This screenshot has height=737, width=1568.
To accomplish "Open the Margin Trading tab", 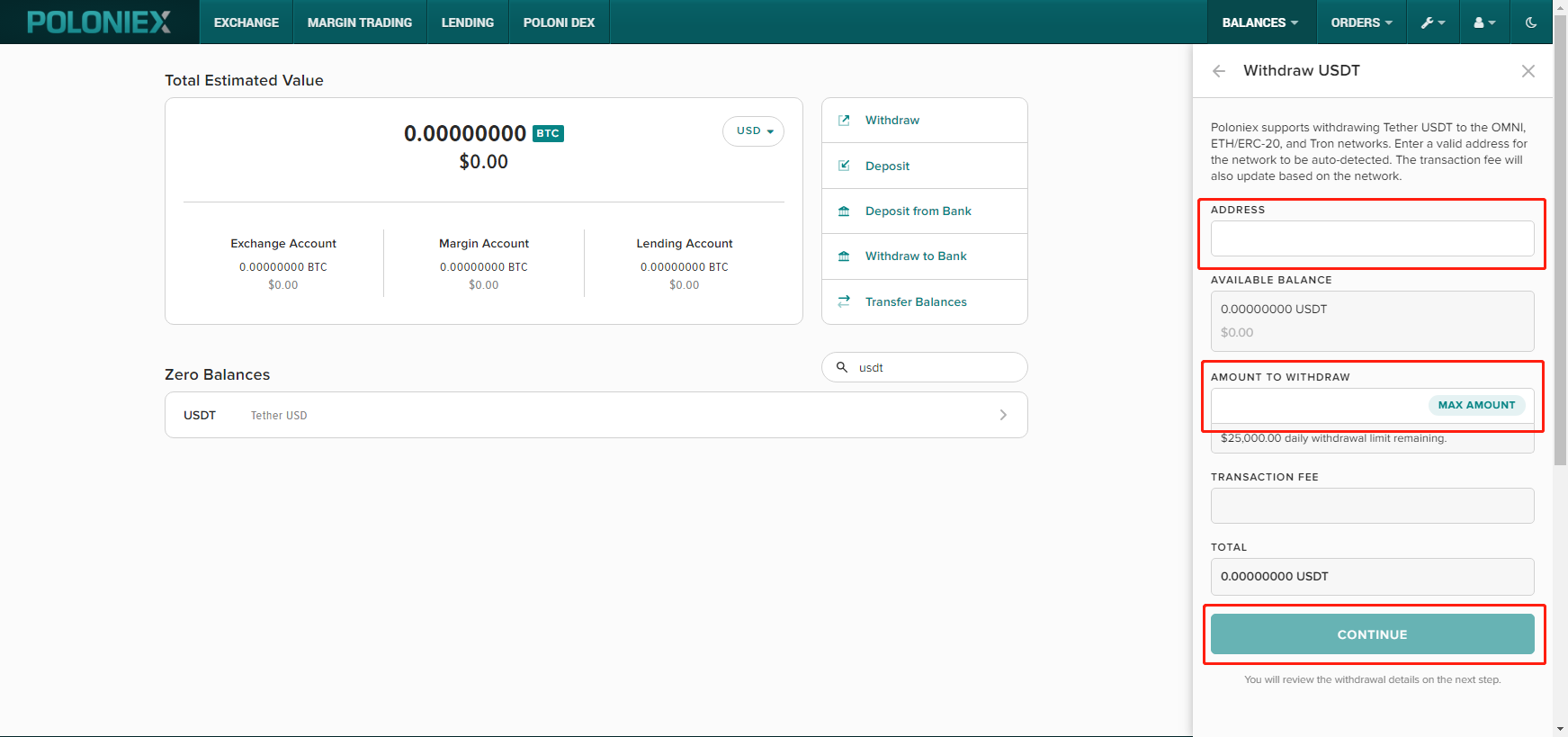I will click(360, 22).
